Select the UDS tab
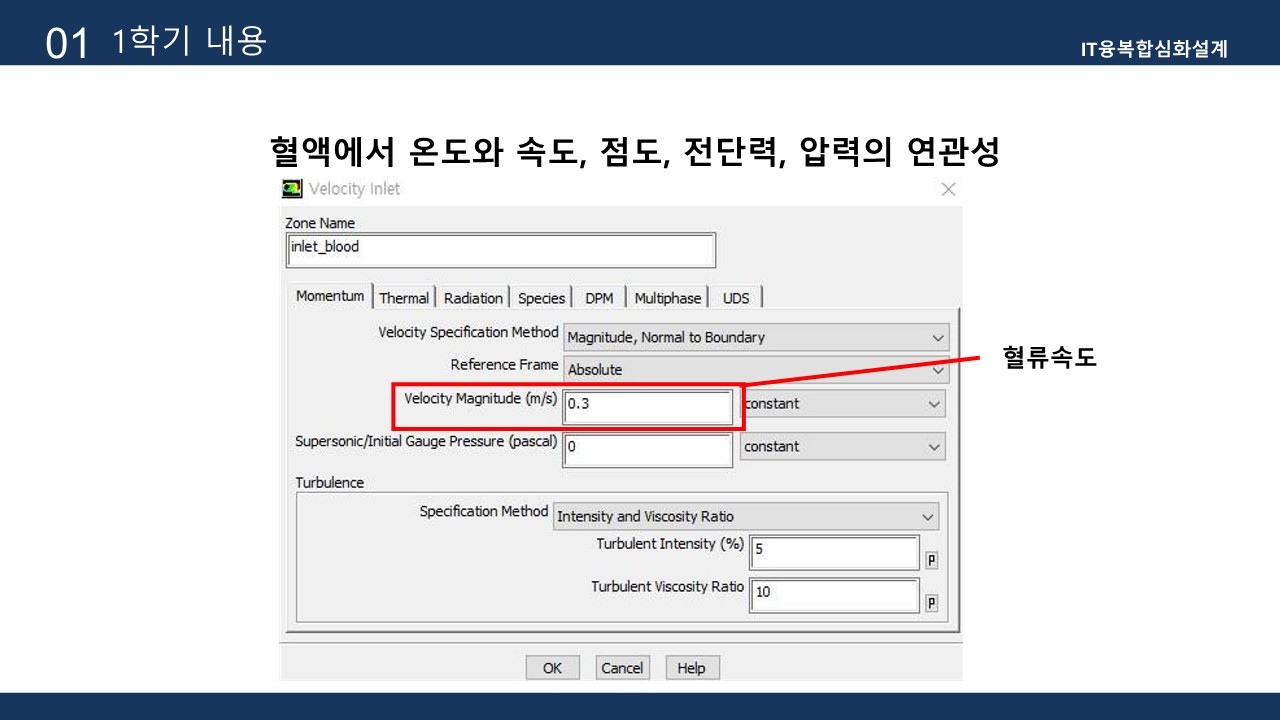The image size is (1280, 720). 736,298
